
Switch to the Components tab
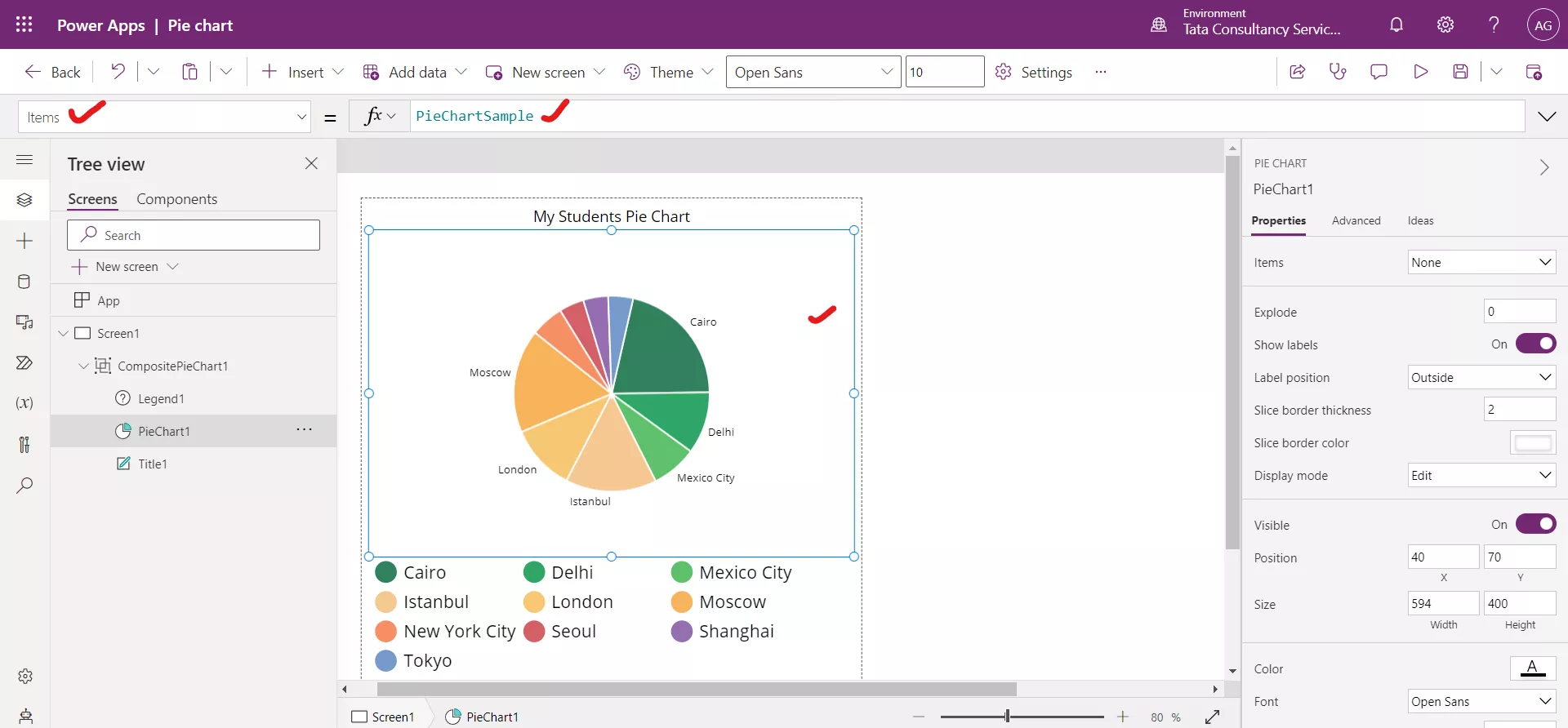[176, 199]
